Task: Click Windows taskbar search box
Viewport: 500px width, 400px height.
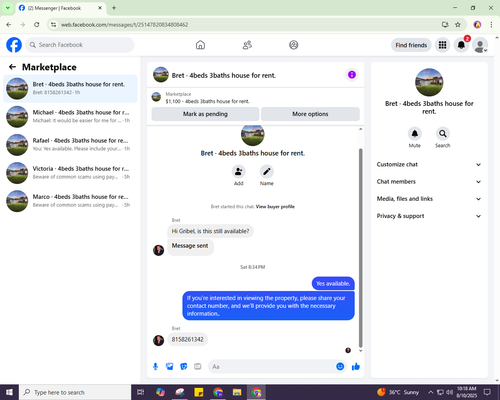Action: pyautogui.click(x=75, y=392)
